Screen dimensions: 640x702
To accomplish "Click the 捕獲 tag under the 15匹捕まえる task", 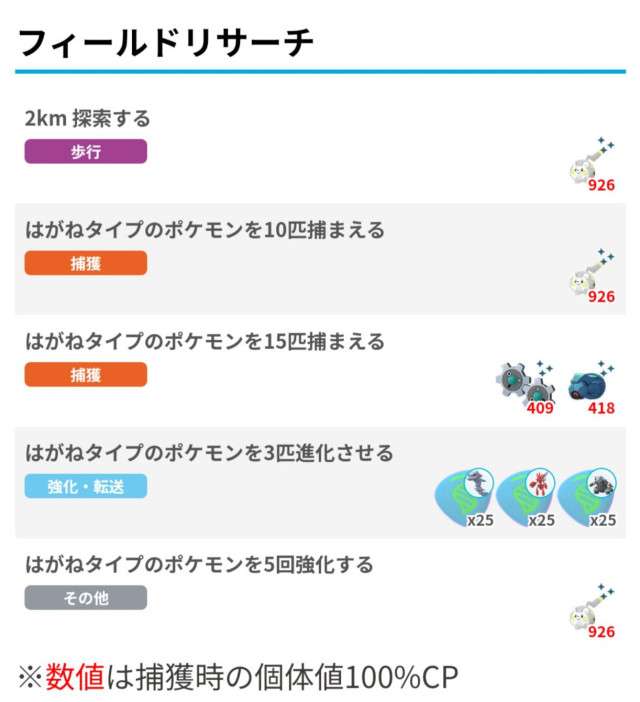I will click(86, 375).
